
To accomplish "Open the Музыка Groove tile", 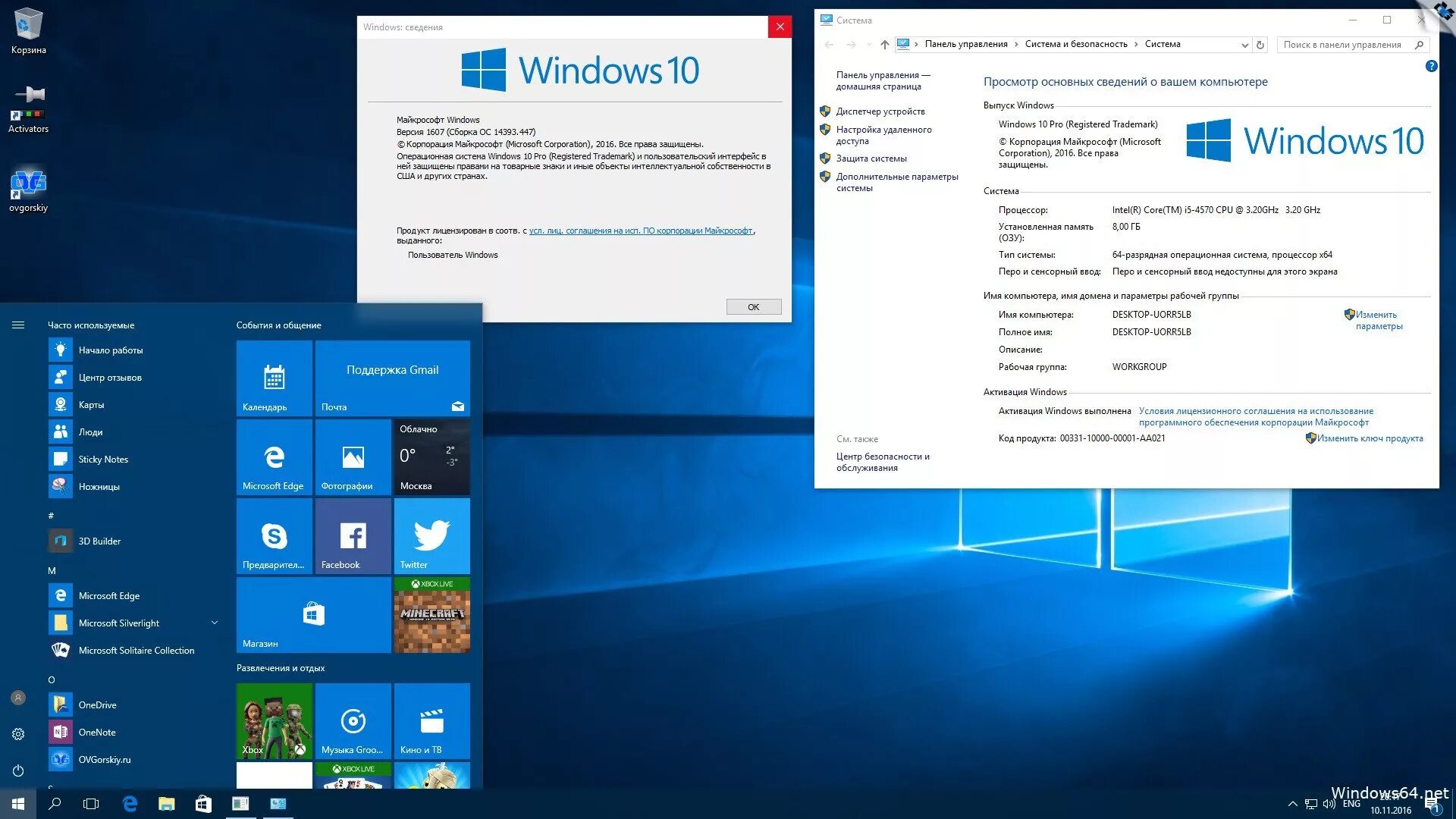I will pyautogui.click(x=353, y=721).
